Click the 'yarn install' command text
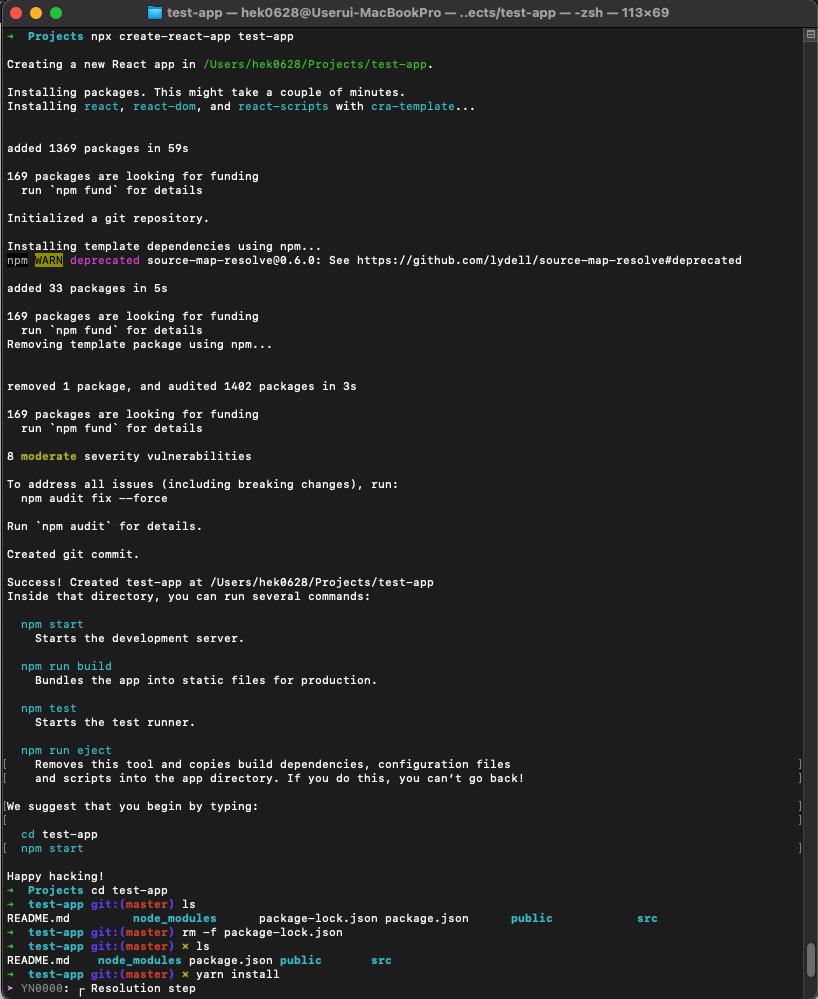The image size is (818, 999). 238,975
